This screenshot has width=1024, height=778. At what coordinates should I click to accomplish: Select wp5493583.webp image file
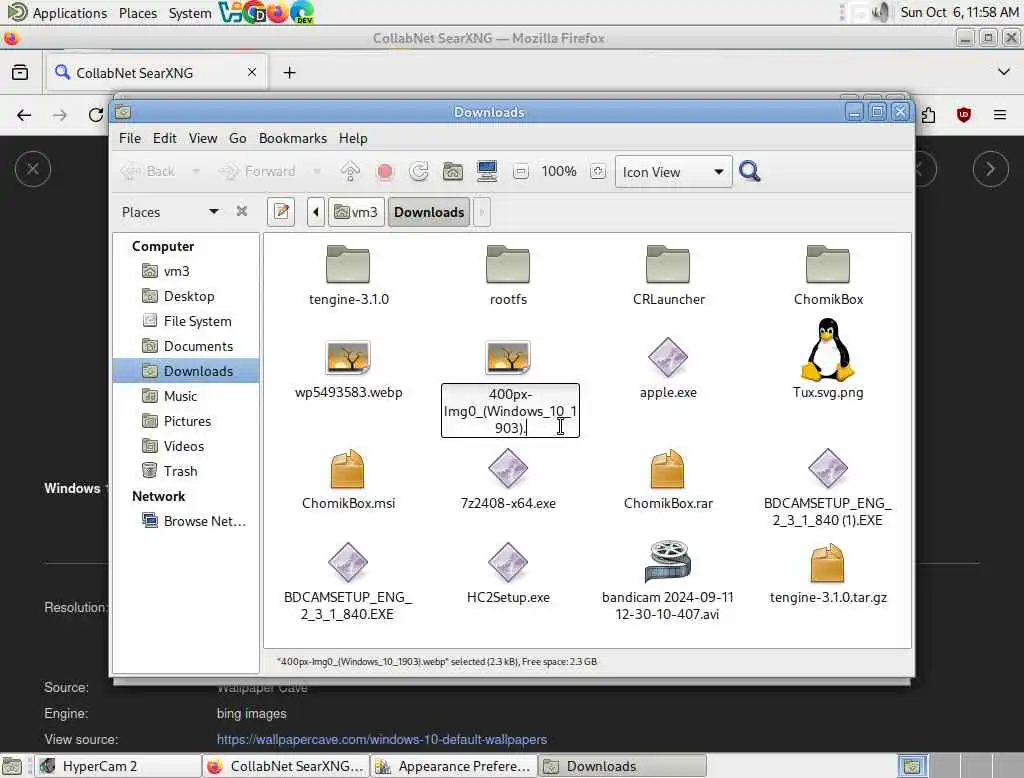point(348,357)
